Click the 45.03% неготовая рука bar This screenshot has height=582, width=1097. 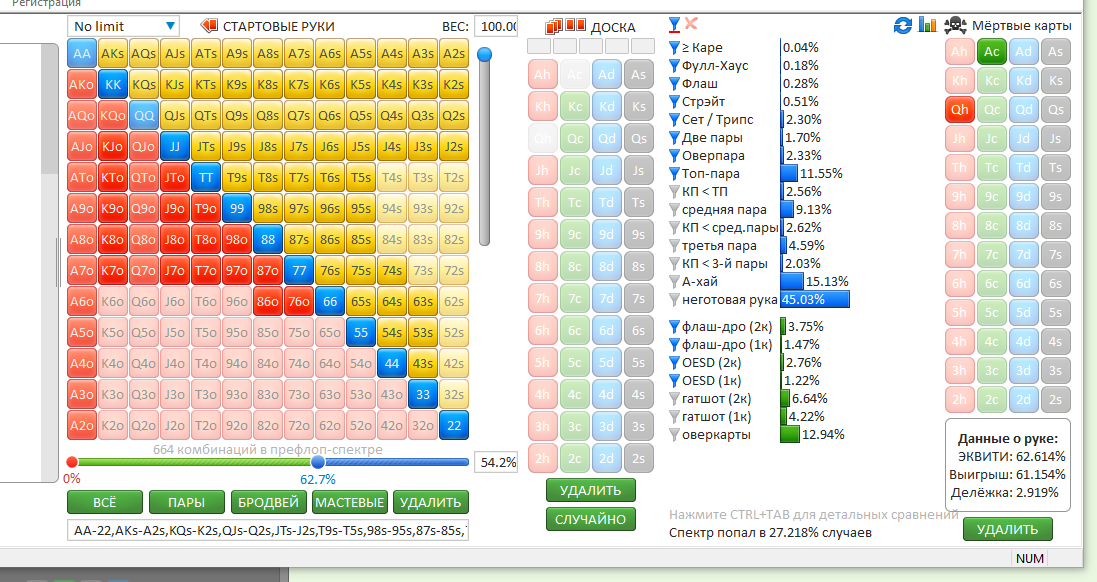point(815,300)
